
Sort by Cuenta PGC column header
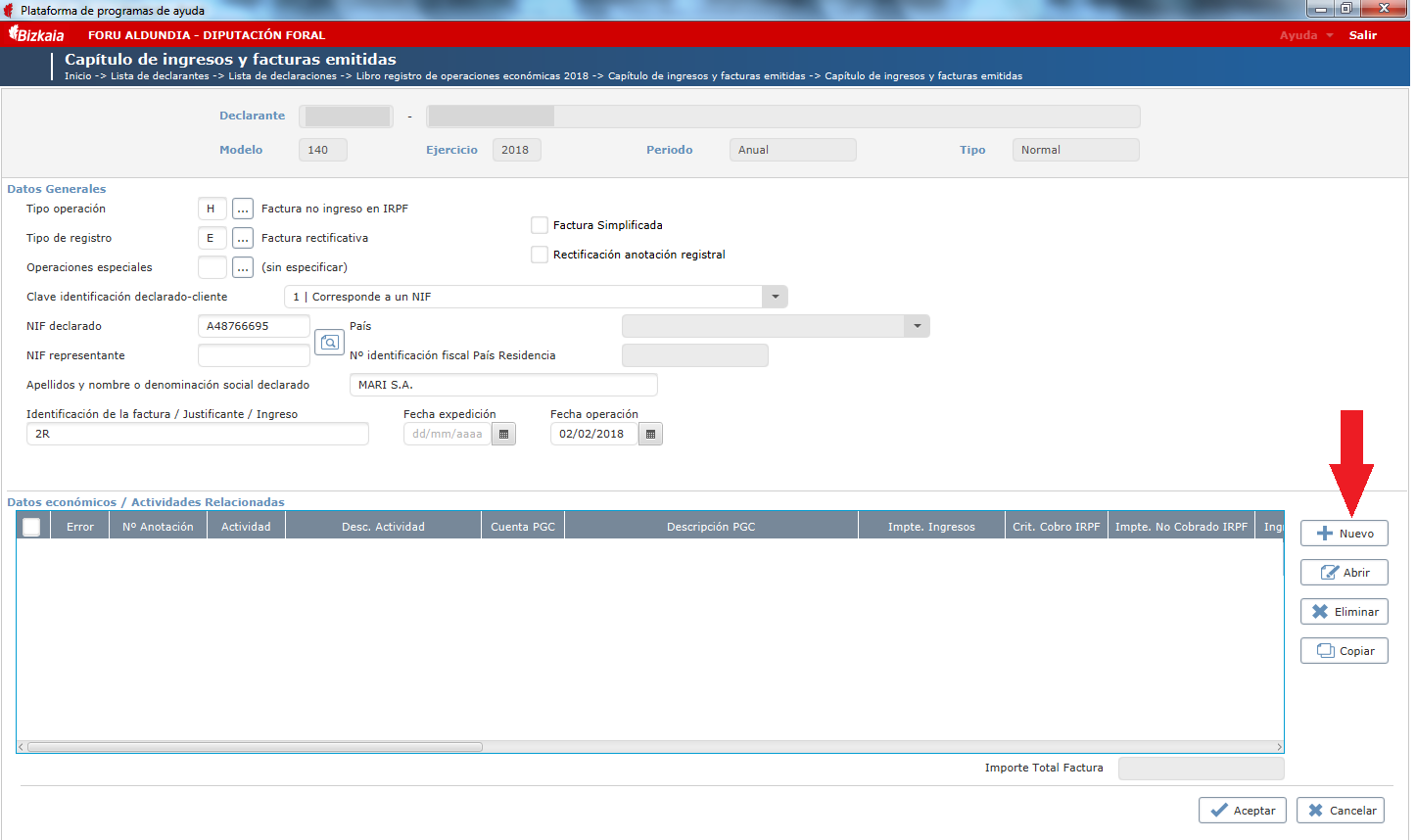pyautogui.click(x=523, y=527)
